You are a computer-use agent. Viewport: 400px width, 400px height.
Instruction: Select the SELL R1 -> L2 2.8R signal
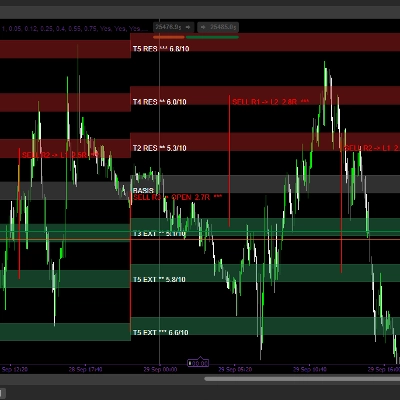[x=271, y=102]
